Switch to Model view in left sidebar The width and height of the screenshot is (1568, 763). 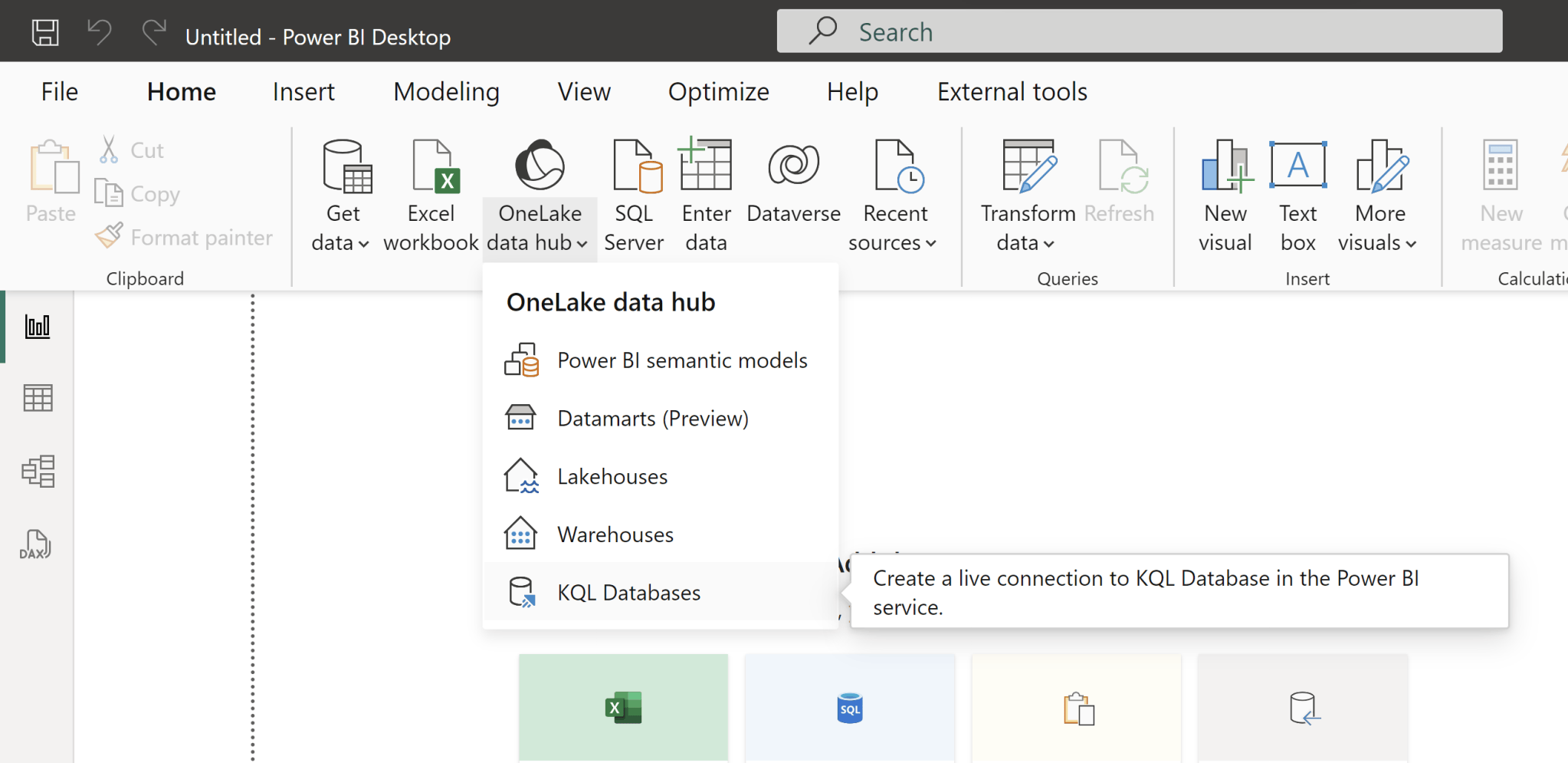pyautogui.click(x=38, y=471)
